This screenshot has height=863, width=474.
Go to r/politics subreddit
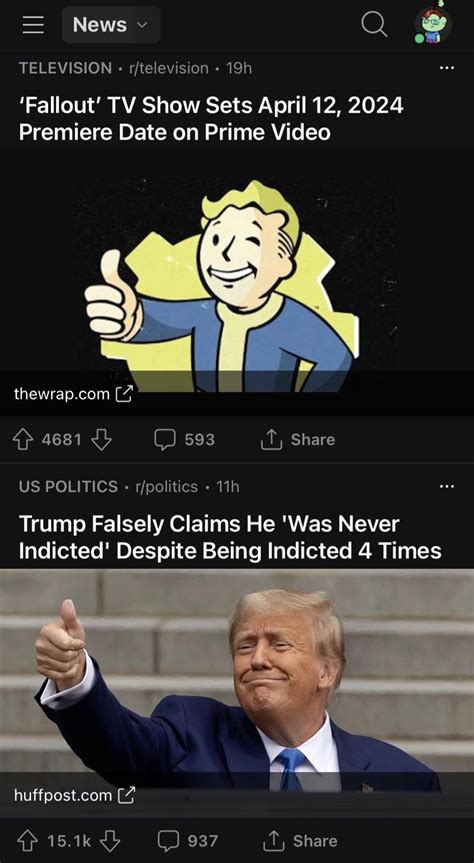pyautogui.click(x=162, y=487)
